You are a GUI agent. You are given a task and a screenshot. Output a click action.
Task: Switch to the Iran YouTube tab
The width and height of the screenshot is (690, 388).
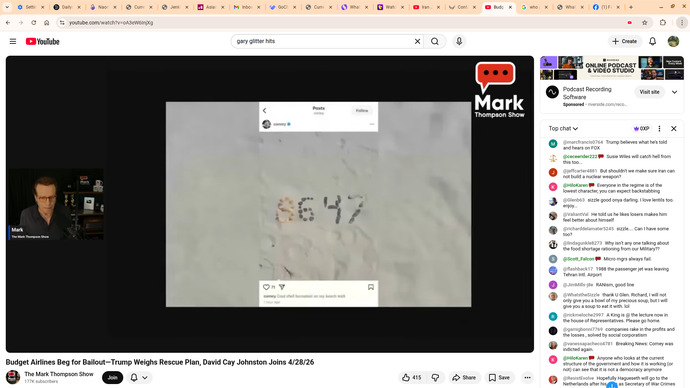(x=427, y=7)
